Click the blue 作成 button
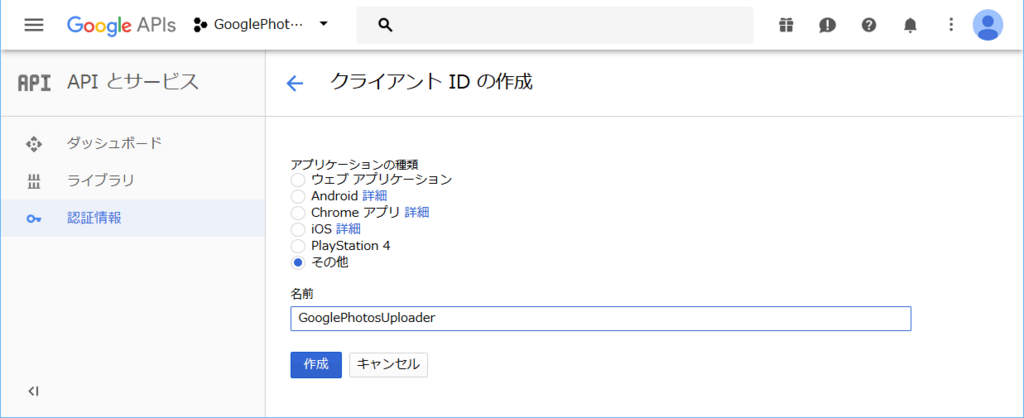The height and width of the screenshot is (418, 1024). pyautogui.click(x=316, y=365)
